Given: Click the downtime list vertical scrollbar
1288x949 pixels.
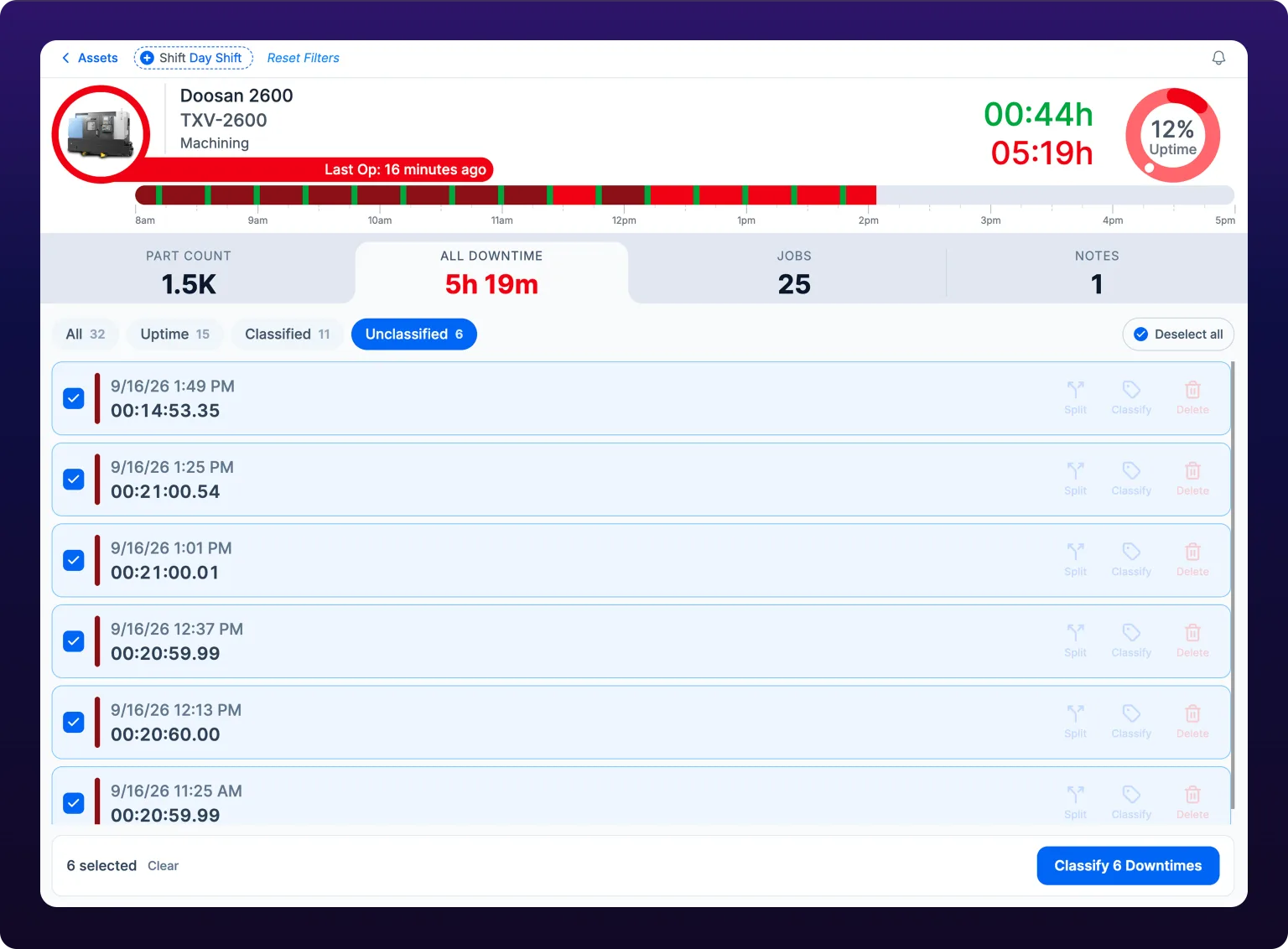Looking at the screenshot, I should click(1233, 585).
